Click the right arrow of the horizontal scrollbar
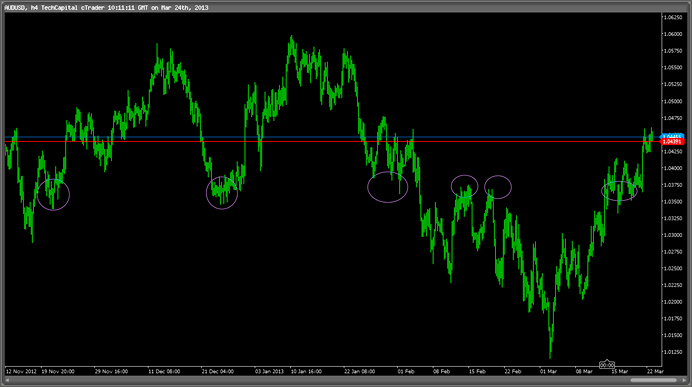 point(684,380)
